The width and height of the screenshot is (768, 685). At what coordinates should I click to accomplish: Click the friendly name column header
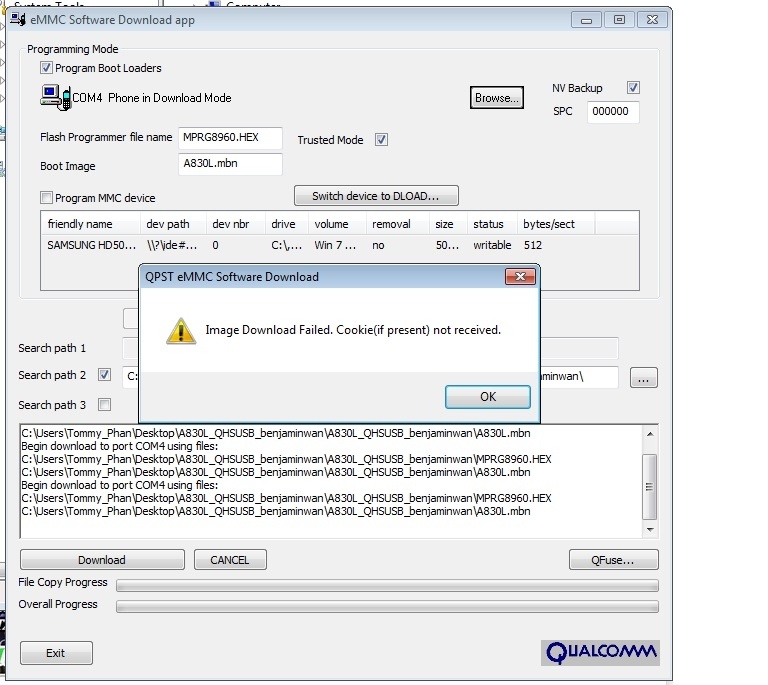[91, 224]
